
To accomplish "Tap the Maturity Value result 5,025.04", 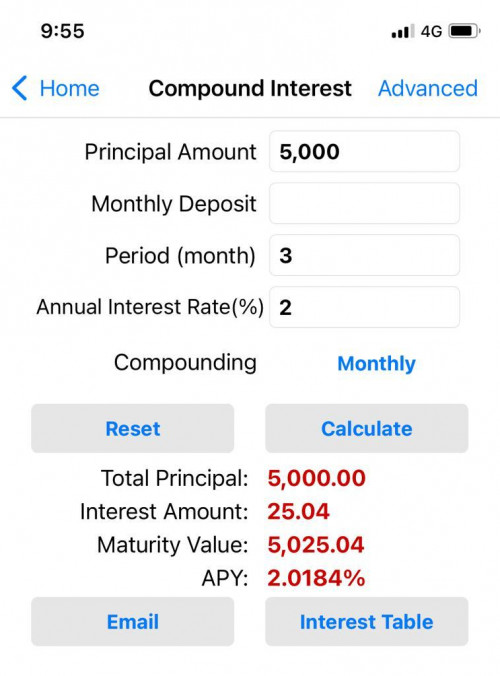I will [316, 545].
